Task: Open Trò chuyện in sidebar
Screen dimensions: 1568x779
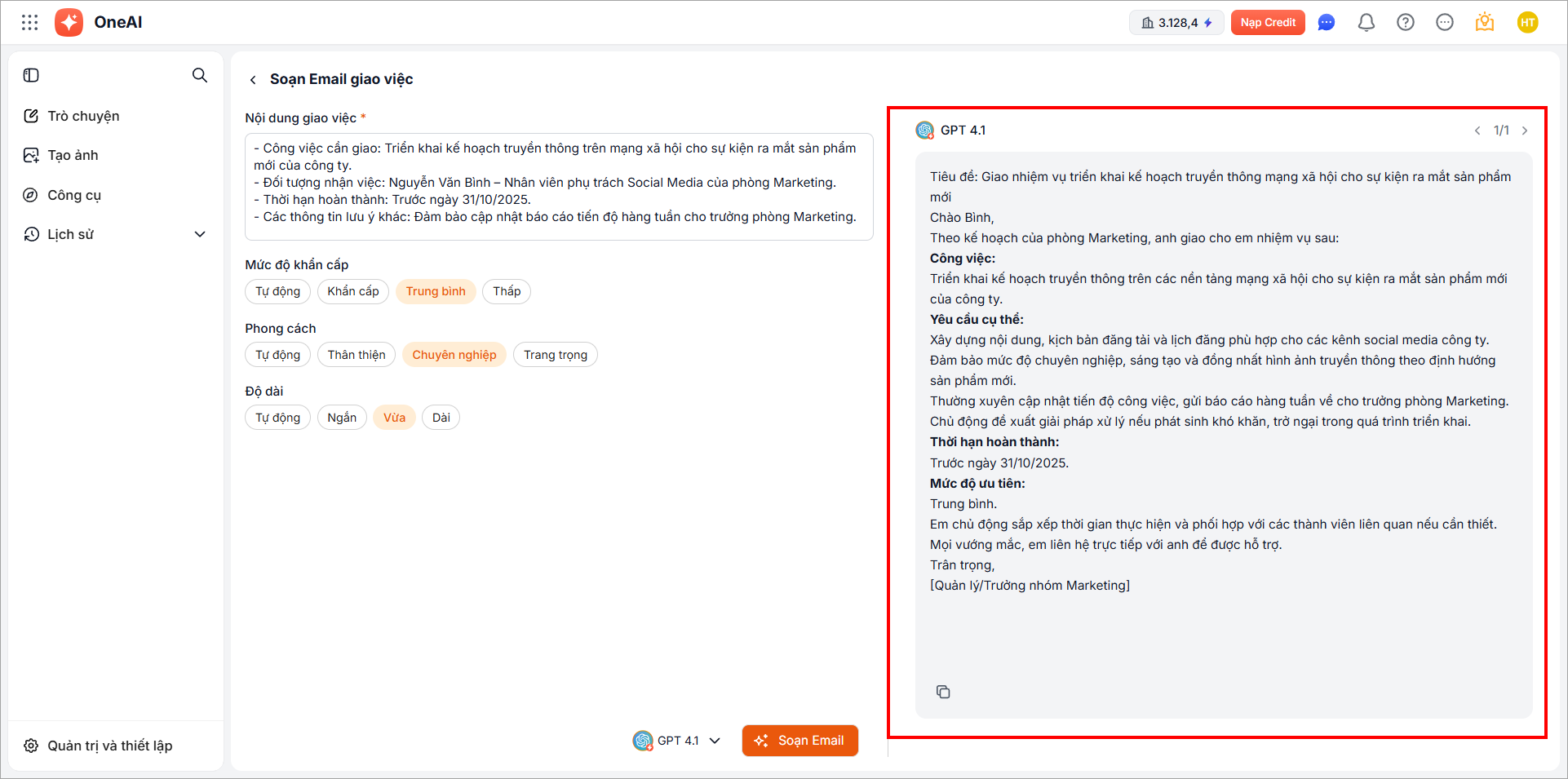Action: (83, 116)
